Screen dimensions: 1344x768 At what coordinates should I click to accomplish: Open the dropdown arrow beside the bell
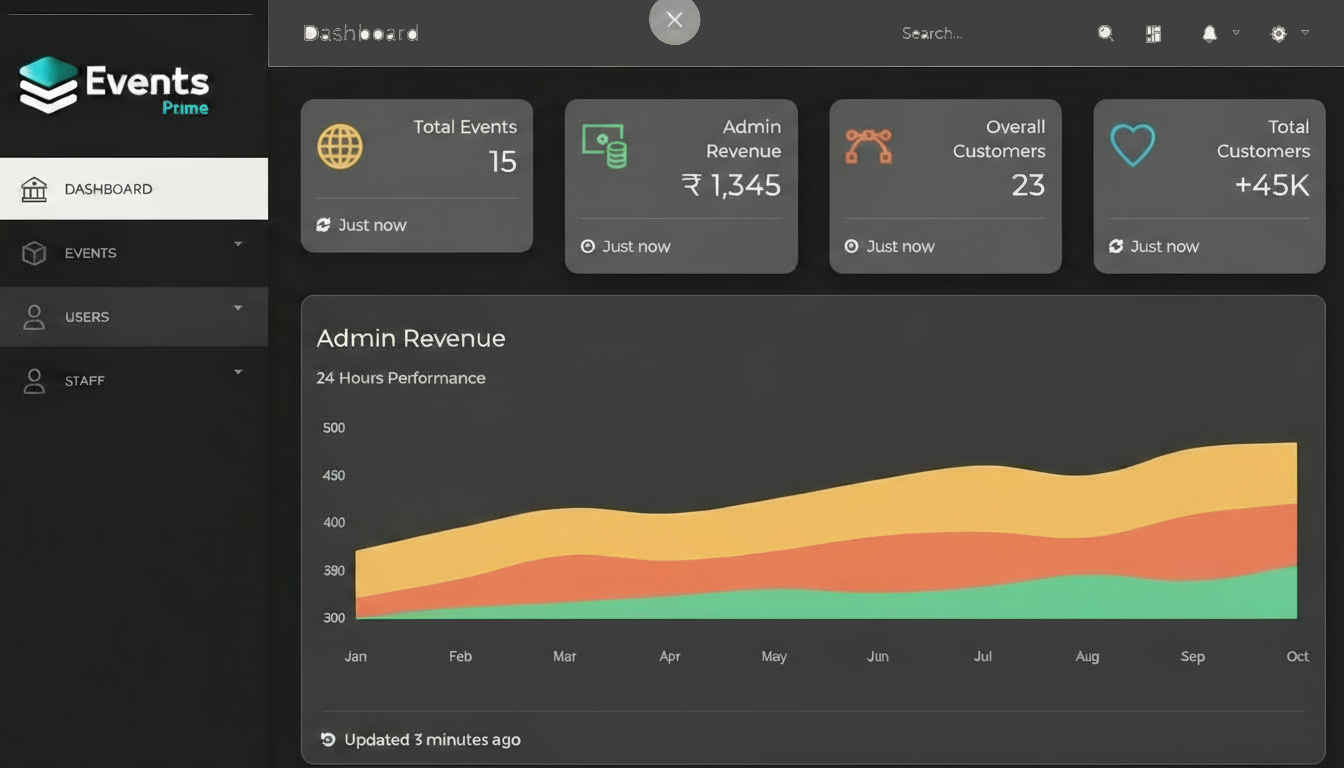pos(1236,33)
